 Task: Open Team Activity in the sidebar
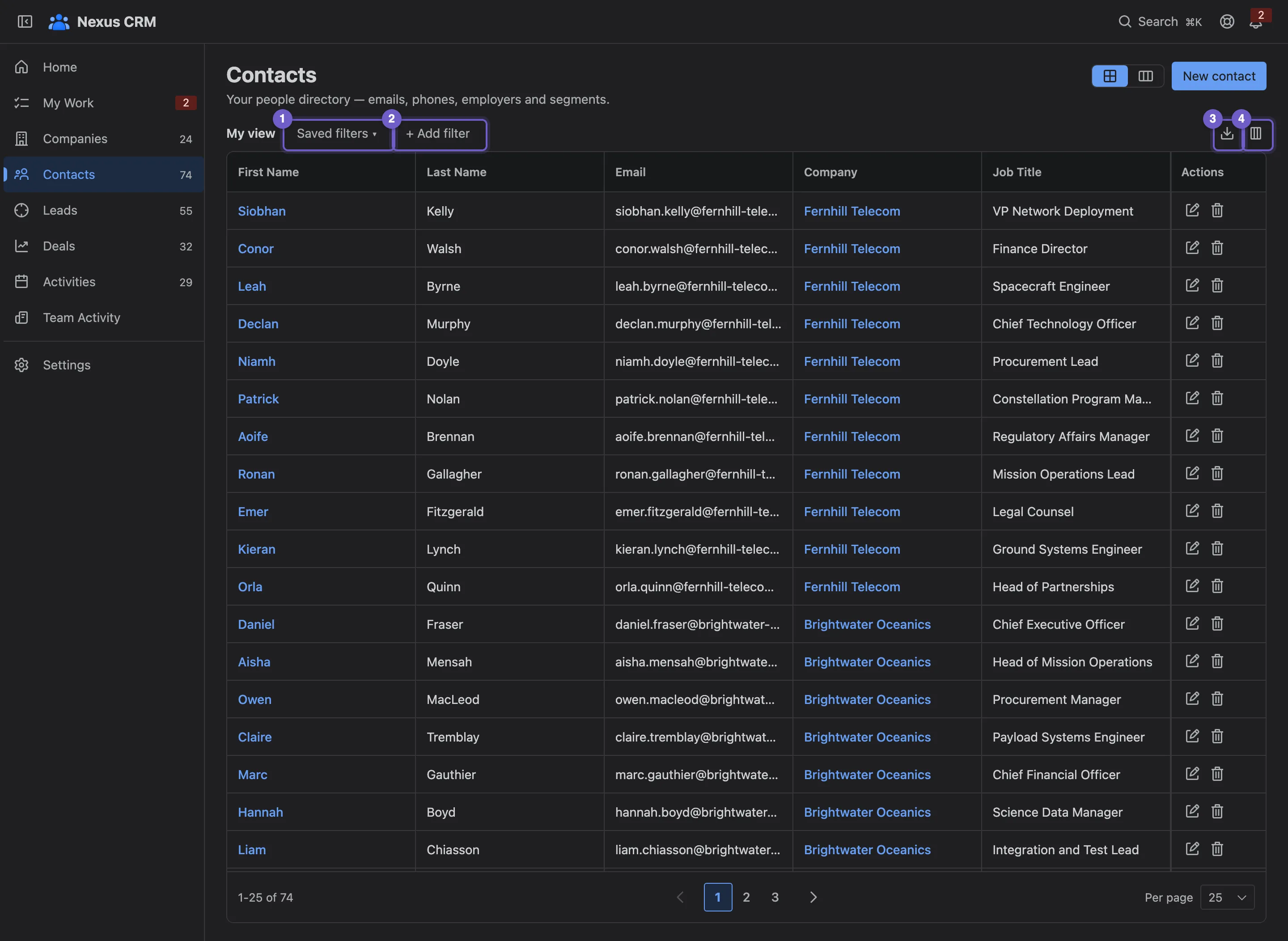tap(104, 318)
